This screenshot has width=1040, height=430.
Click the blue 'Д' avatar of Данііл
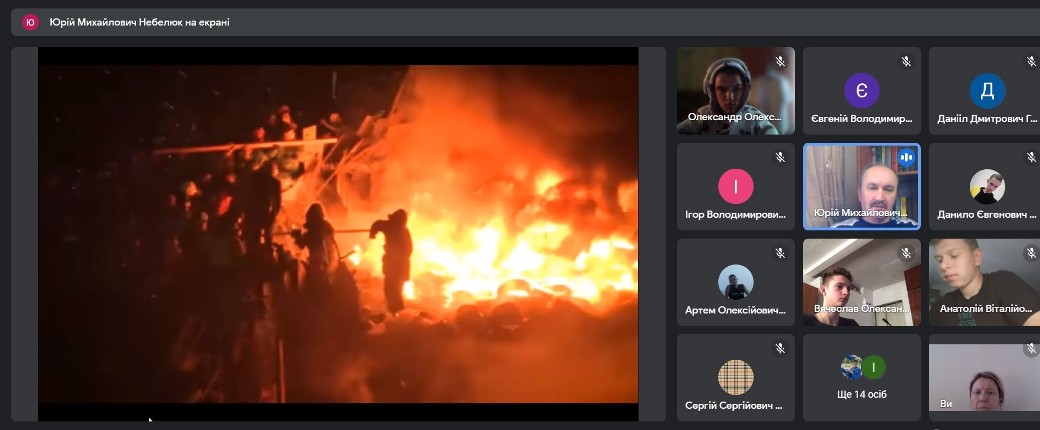(986, 91)
